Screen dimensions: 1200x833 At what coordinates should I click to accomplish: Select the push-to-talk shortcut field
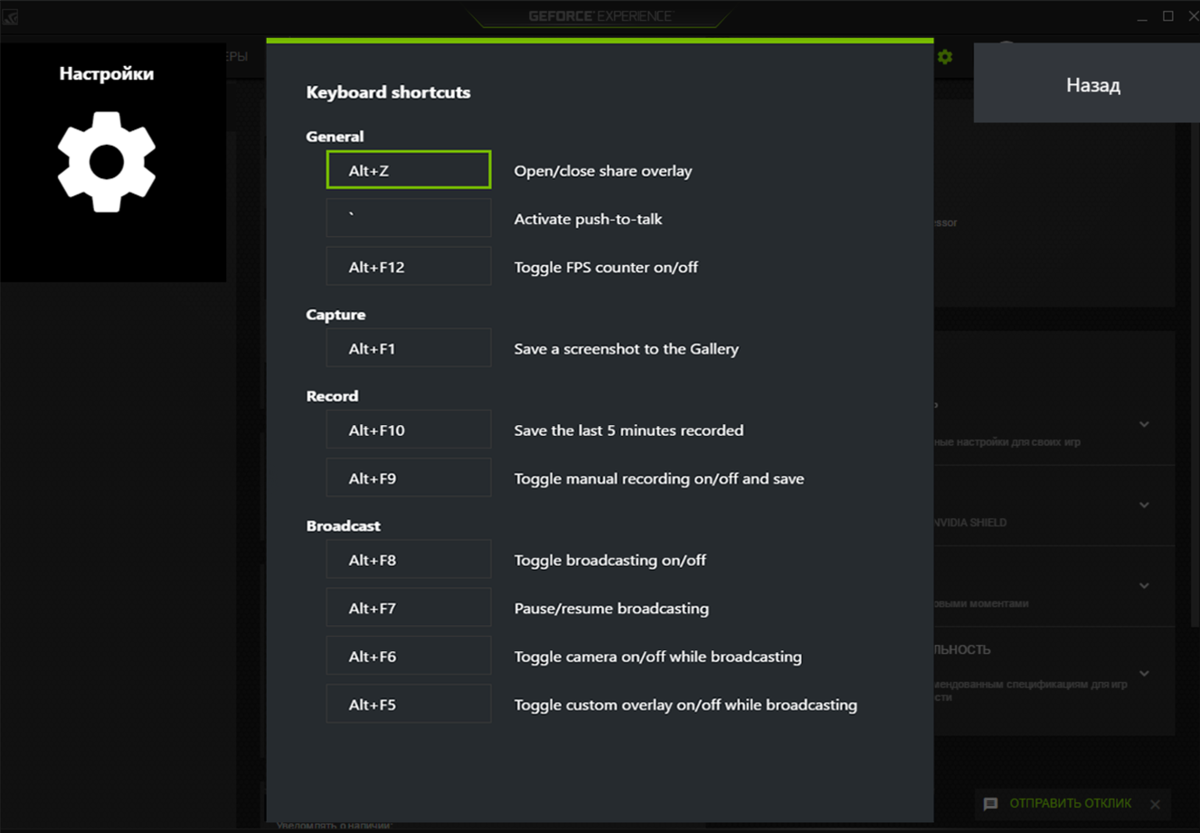tap(408, 219)
